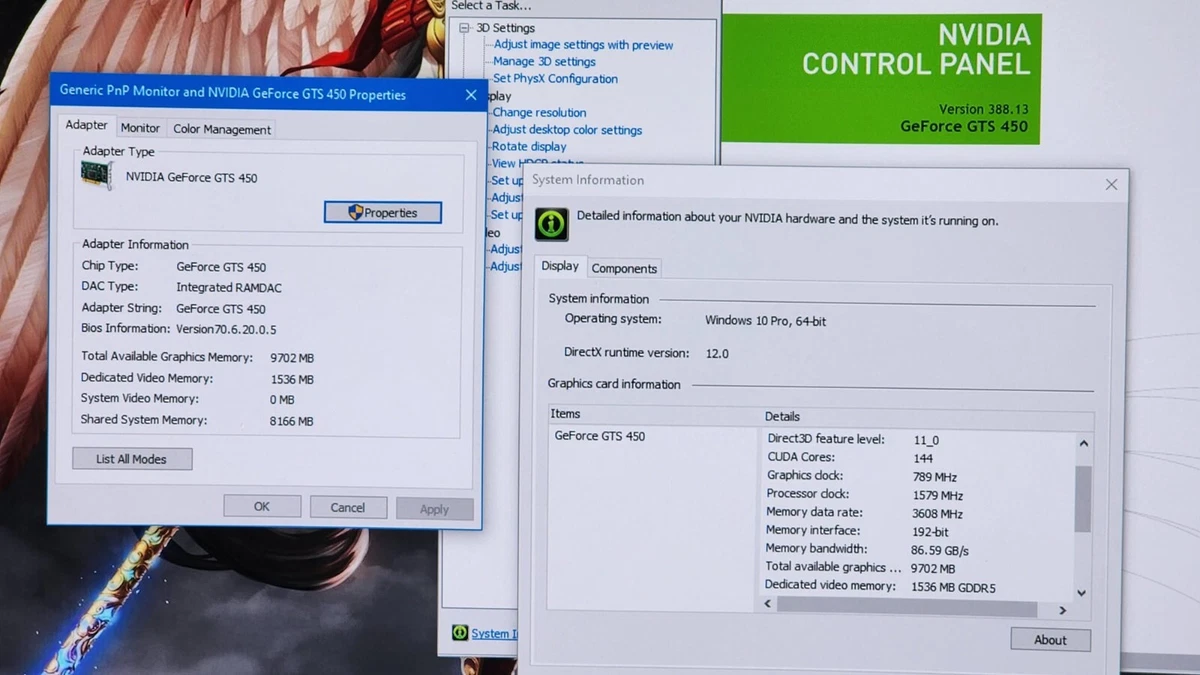Click the List All Modes button
The image size is (1200, 675).
[x=132, y=459]
